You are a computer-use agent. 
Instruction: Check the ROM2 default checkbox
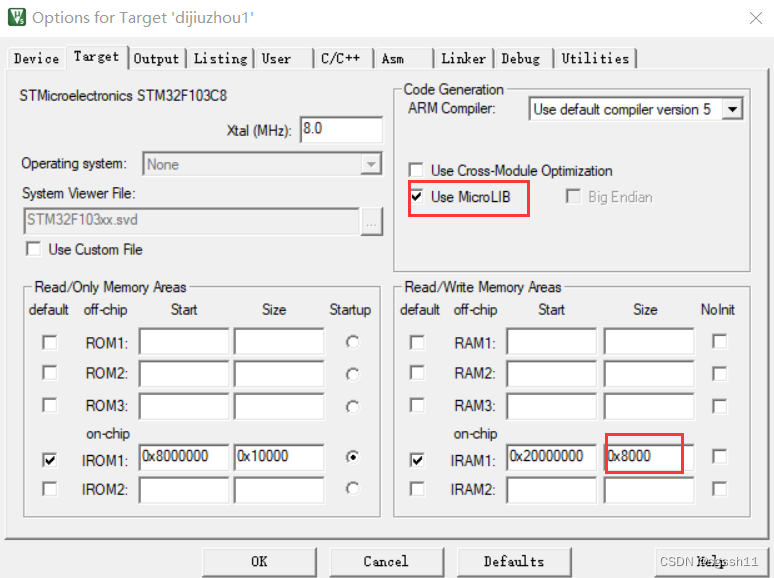click(x=49, y=372)
